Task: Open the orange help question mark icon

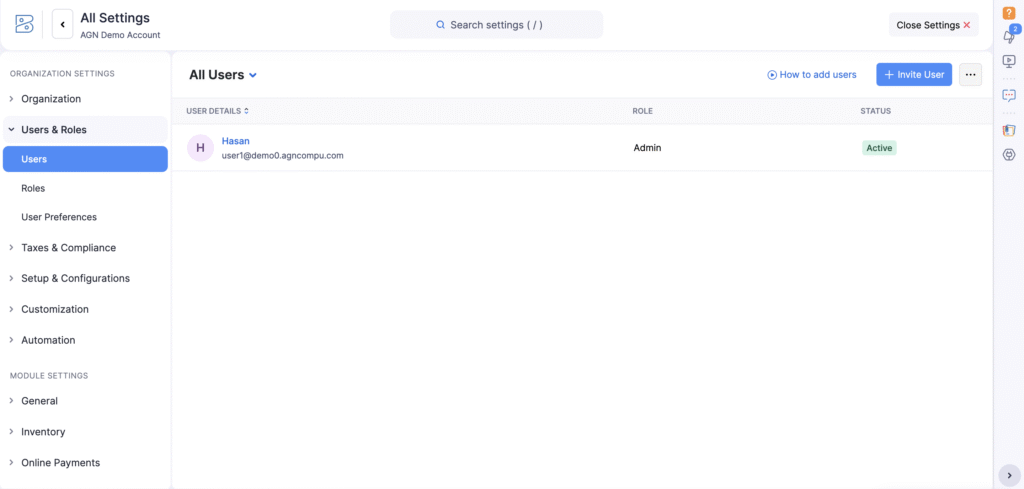Action: [x=1009, y=12]
